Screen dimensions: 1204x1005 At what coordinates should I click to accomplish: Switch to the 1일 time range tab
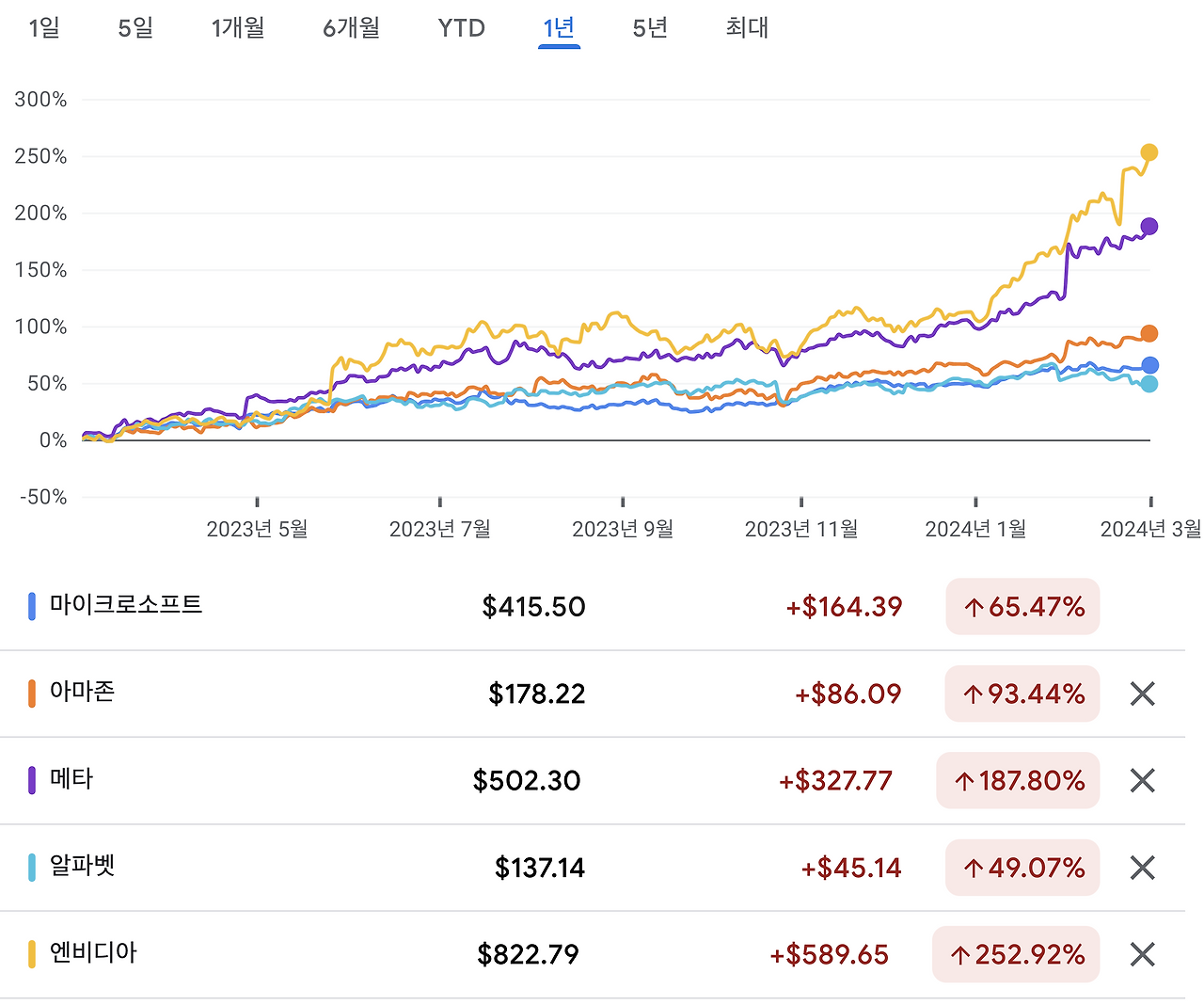44,28
